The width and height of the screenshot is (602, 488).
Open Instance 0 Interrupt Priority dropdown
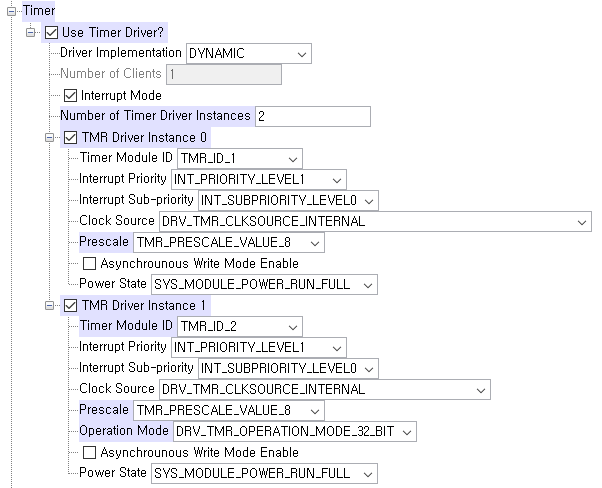tap(264, 179)
